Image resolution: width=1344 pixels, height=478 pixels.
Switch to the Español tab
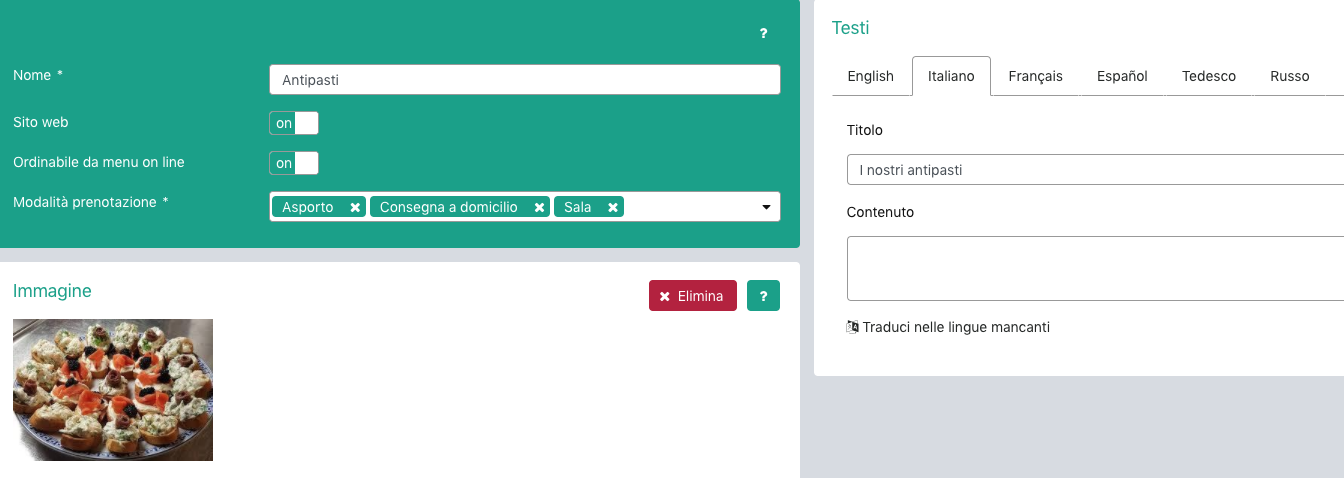pyautogui.click(x=1122, y=76)
